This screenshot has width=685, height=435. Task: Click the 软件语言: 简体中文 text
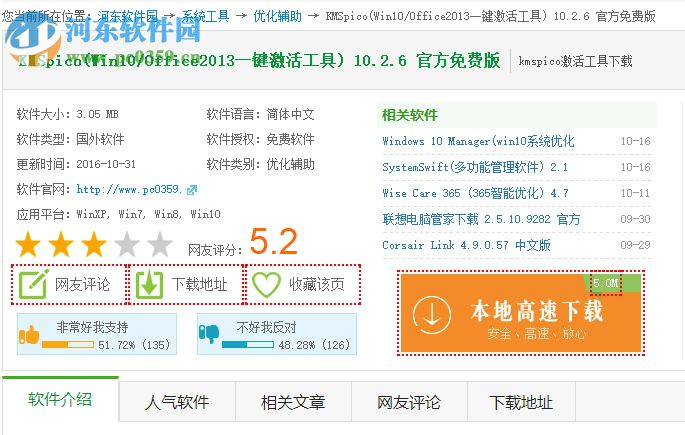pyautogui.click(x=260, y=114)
